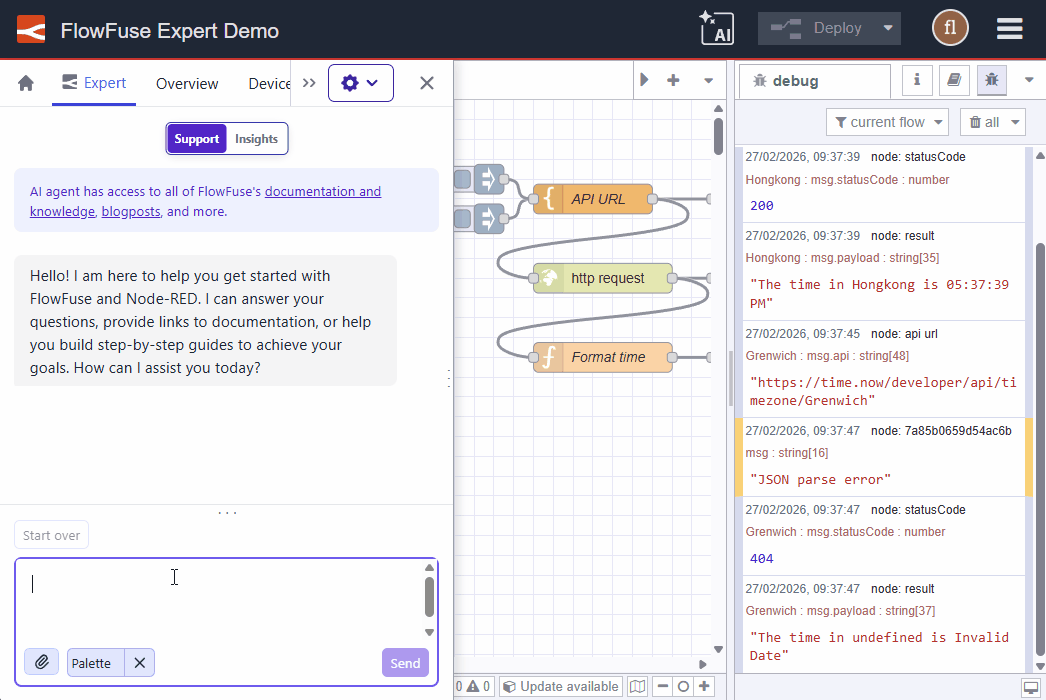The image size is (1046, 700).
Task: Open the hamburger menu in the header
Action: 1009,29
